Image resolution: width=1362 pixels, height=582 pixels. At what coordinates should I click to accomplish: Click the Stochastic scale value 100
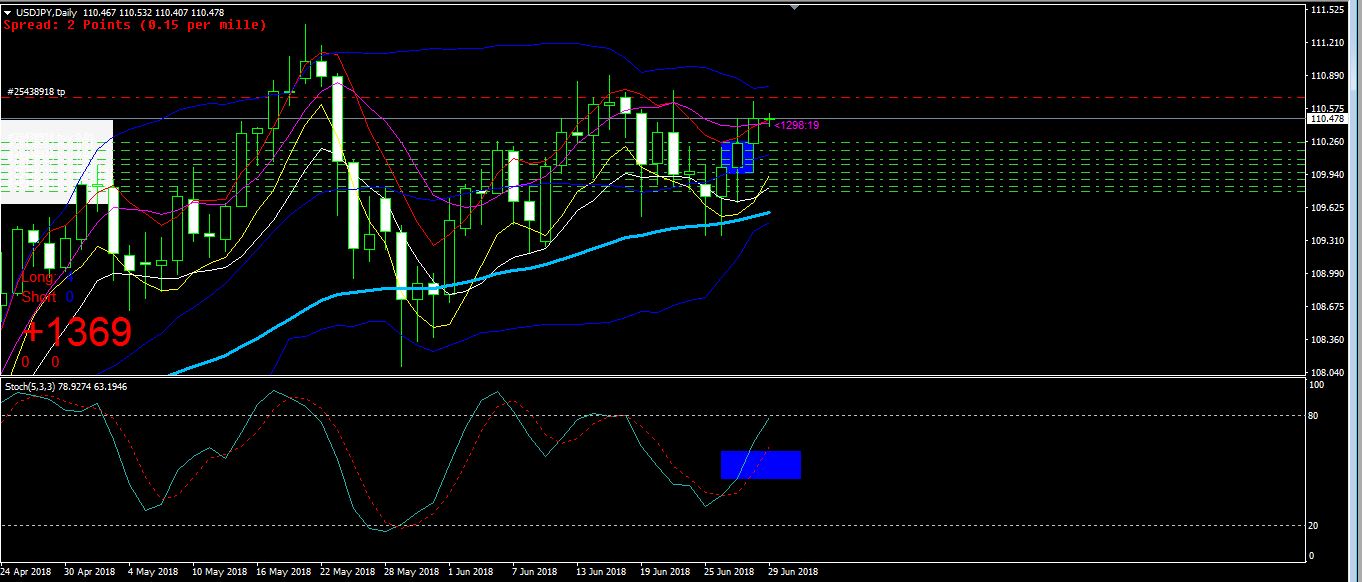click(1317, 385)
